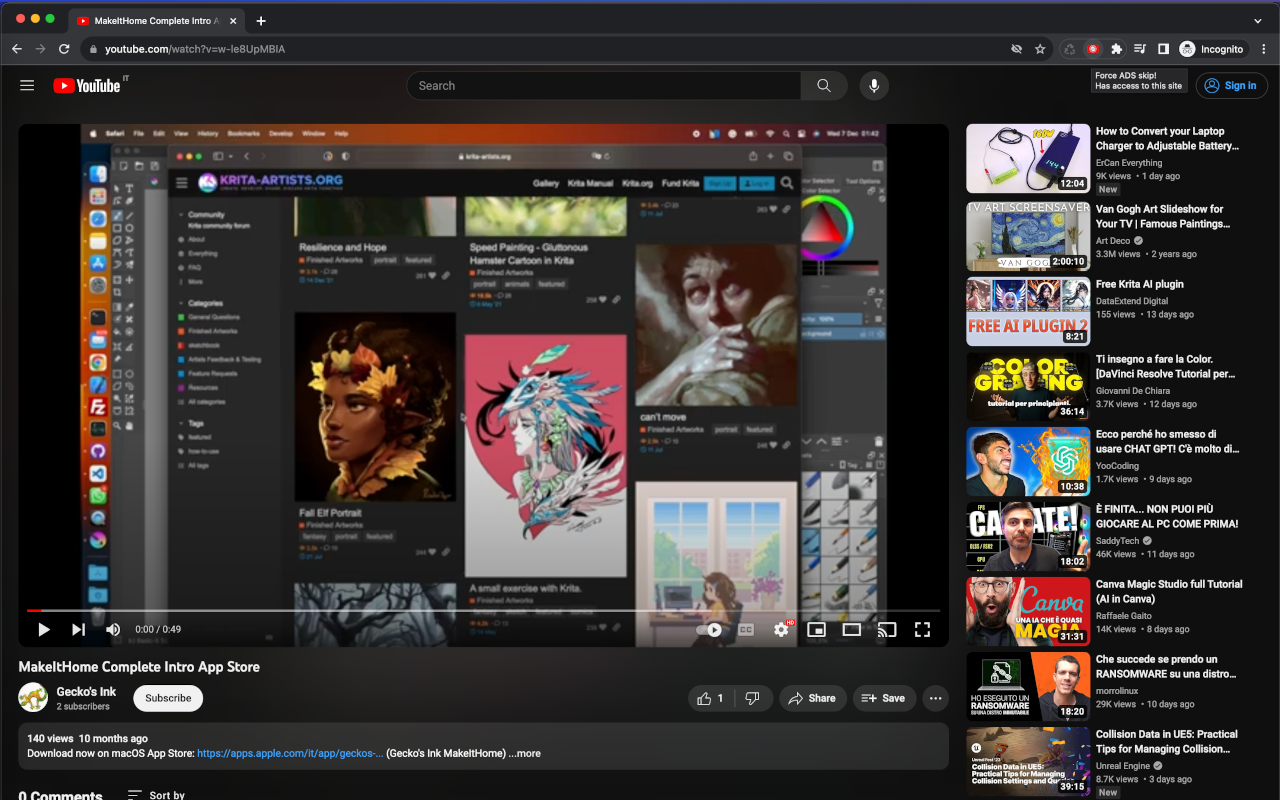Like the video with thumbs up
This screenshot has height=800, width=1280.
point(711,698)
